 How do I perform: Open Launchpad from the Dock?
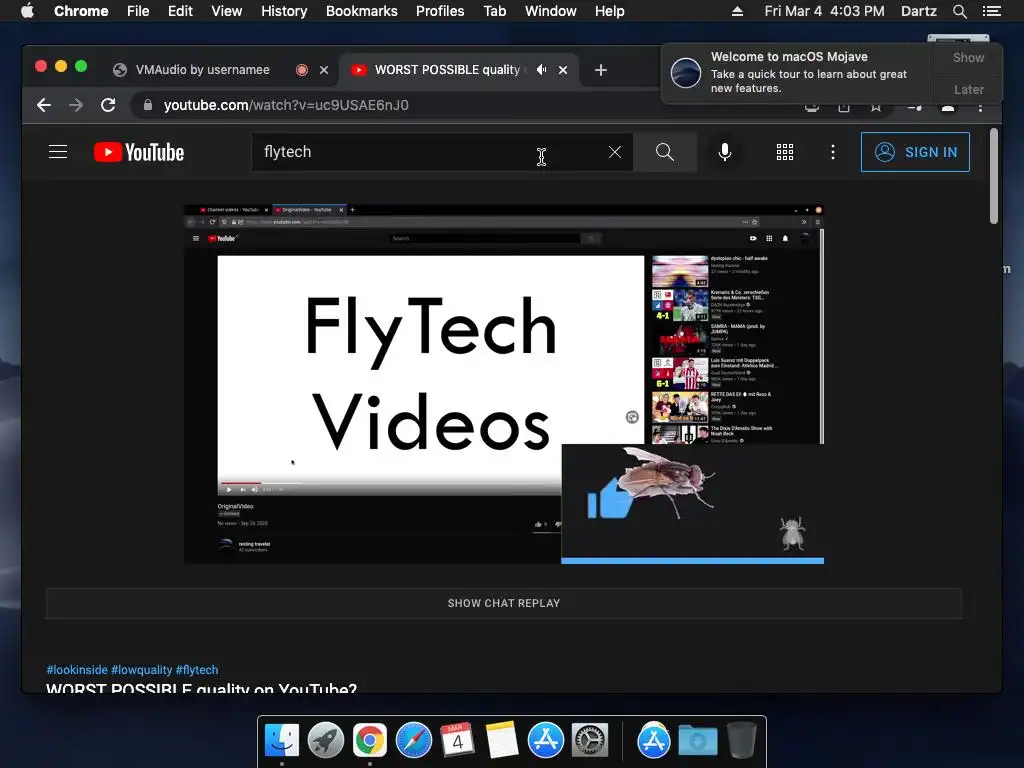(x=326, y=741)
